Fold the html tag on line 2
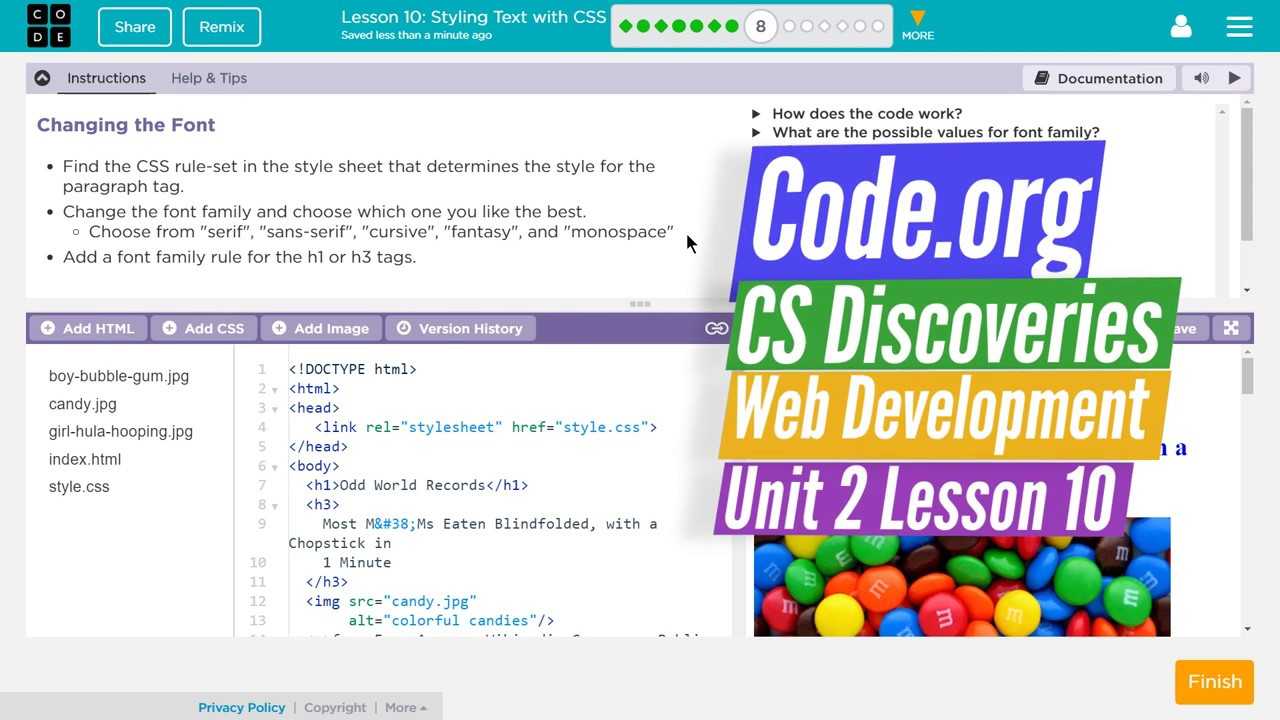The image size is (1280, 720). 275,389
